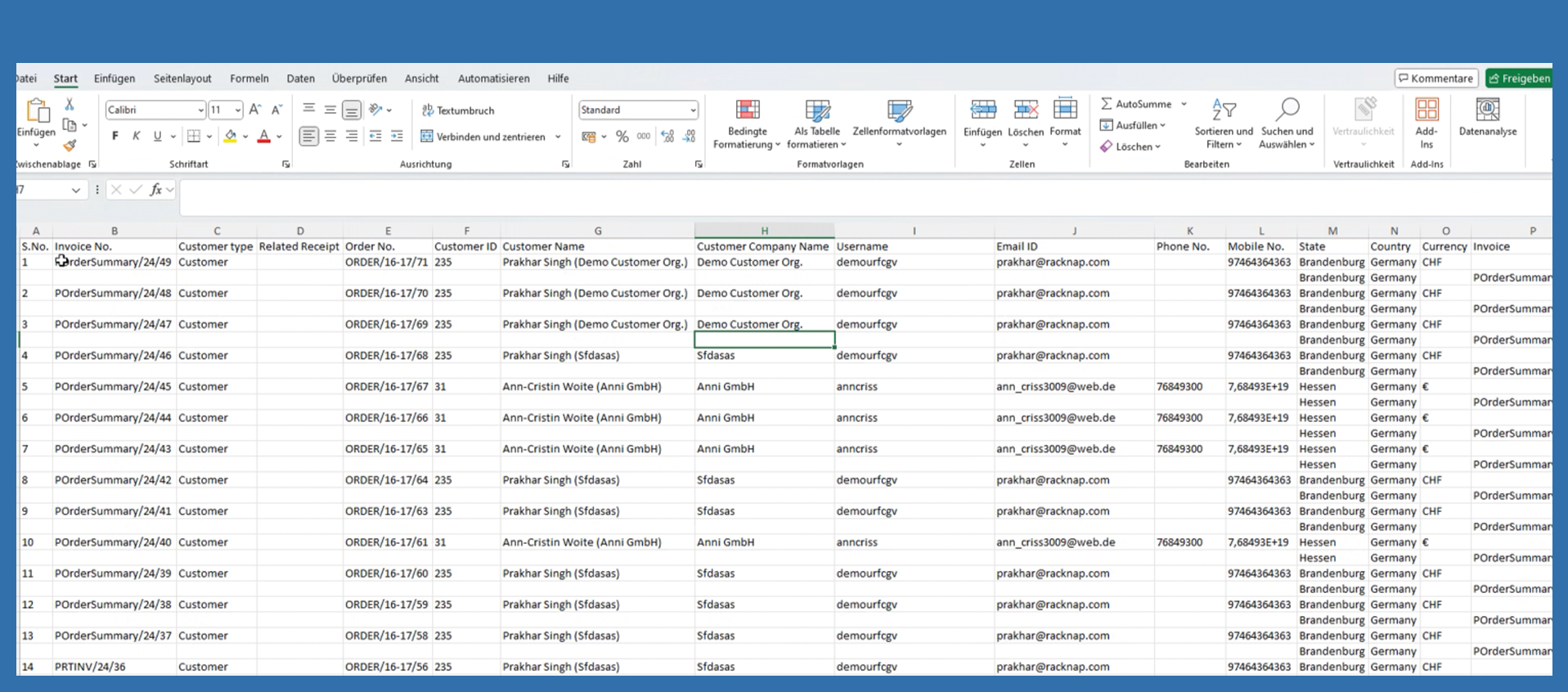
Task: Toggle italic formatting with K button
Action: (137, 137)
